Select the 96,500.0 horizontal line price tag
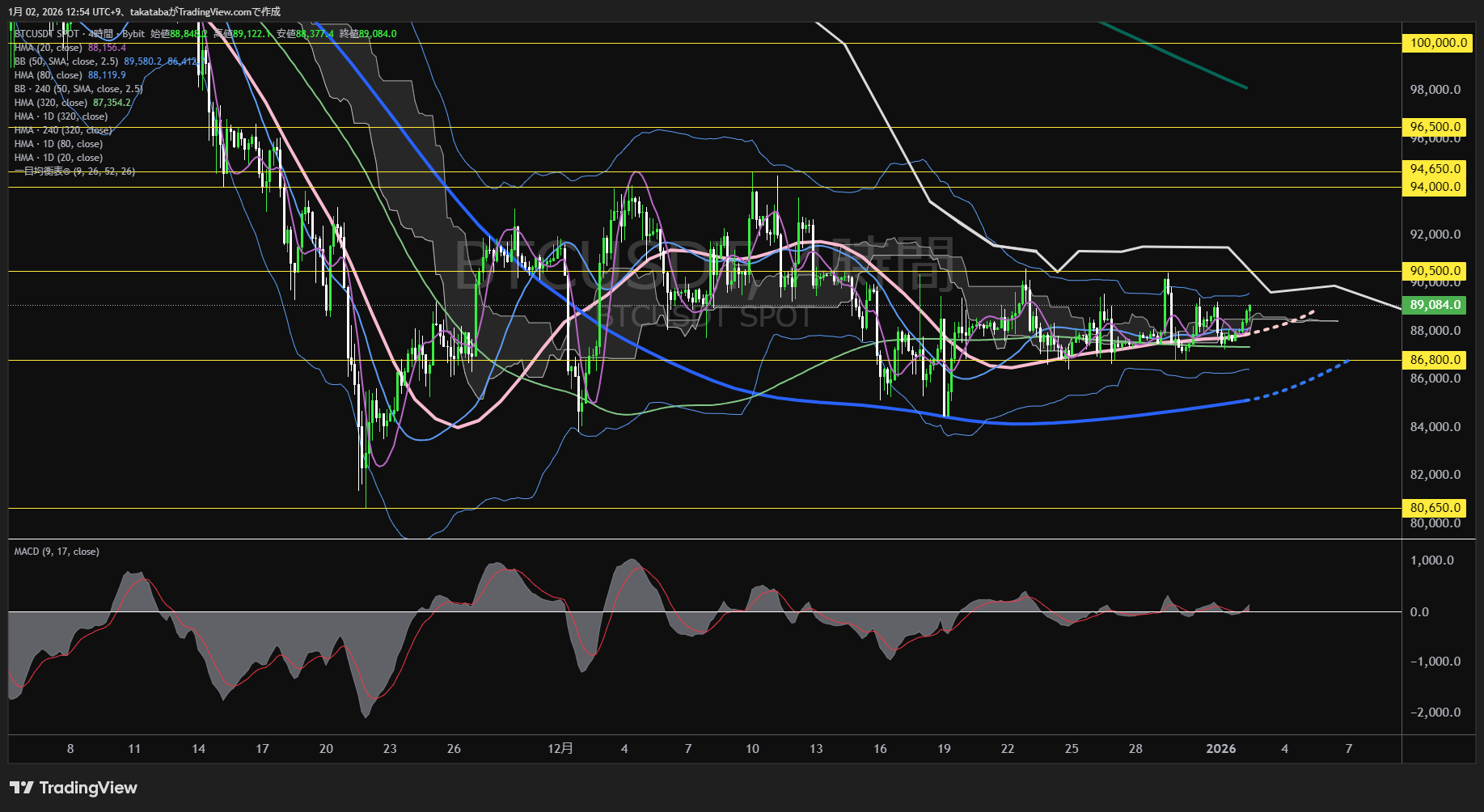This screenshot has height=812, width=1484. tap(1436, 127)
